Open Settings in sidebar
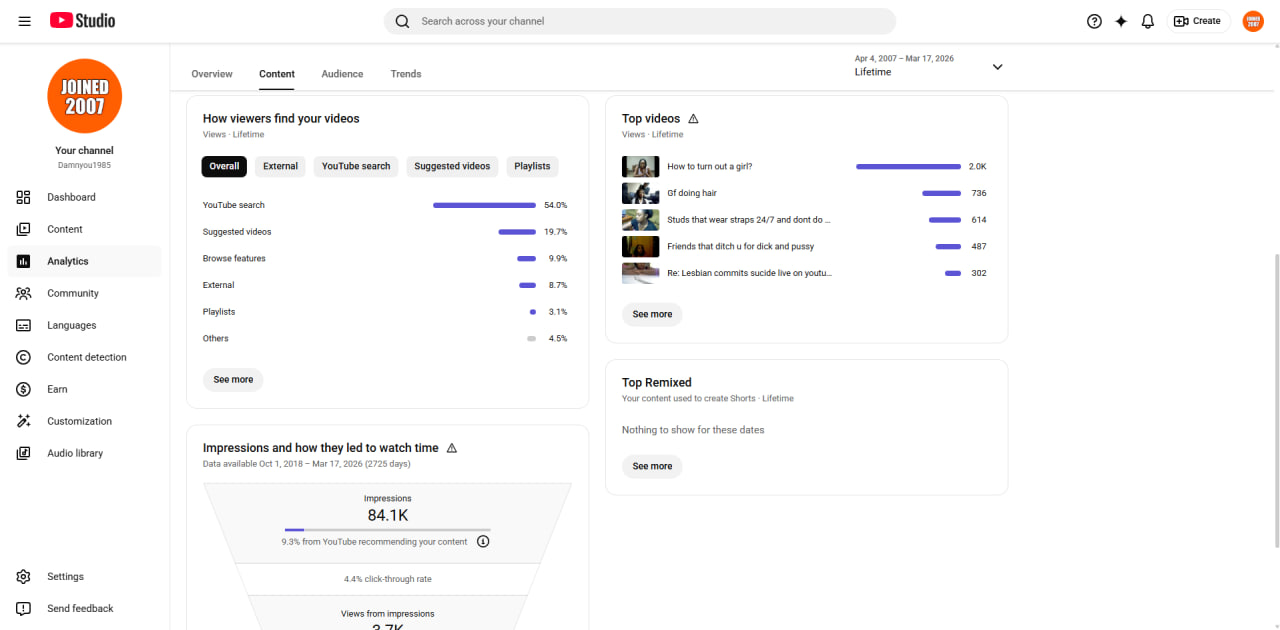The image size is (1280, 630). tap(84, 576)
